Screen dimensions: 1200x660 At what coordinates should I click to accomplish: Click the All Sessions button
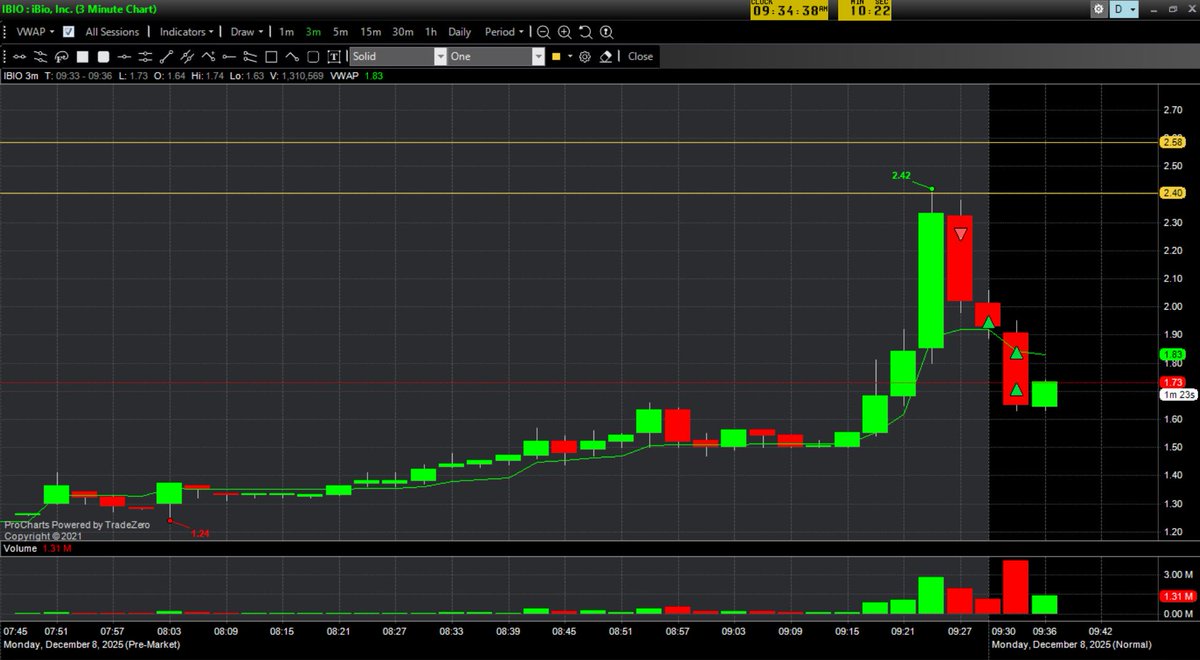tap(112, 32)
